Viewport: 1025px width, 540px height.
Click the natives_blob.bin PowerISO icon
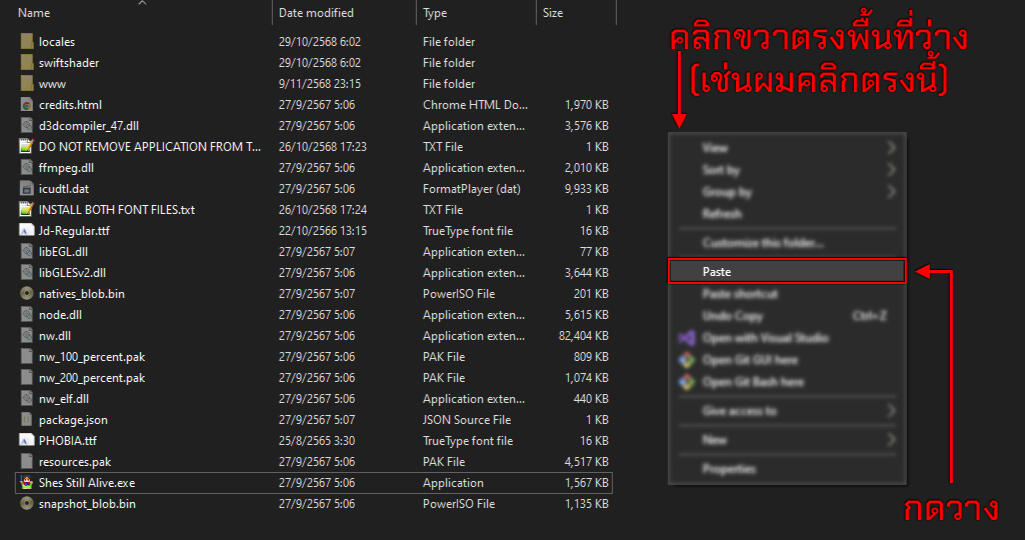point(27,294)
